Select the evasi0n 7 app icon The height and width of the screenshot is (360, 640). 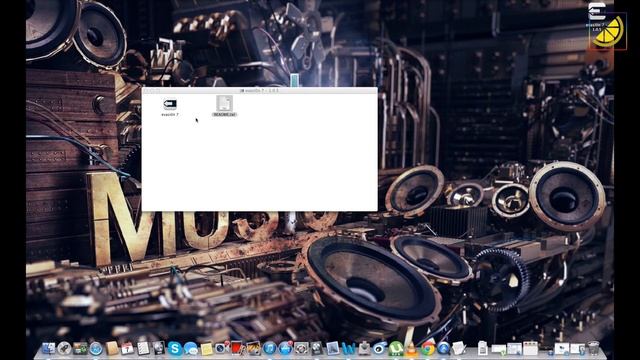click(x=170, y=104)
